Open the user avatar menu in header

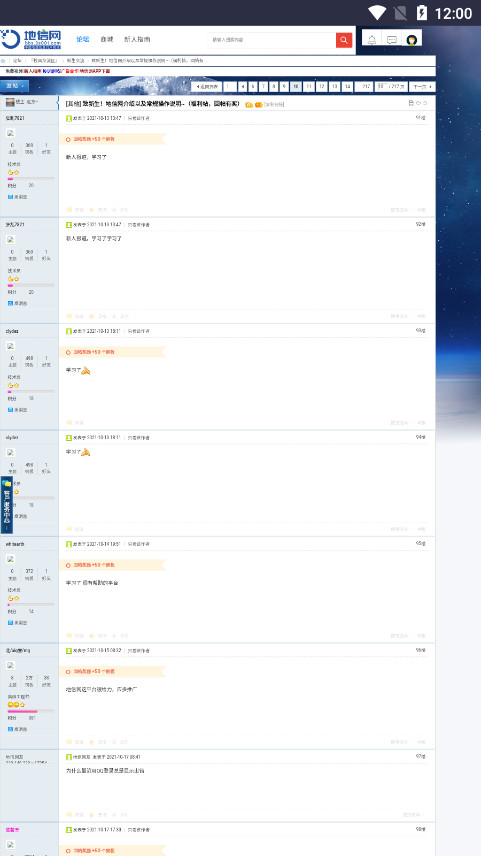click(412, 40)
